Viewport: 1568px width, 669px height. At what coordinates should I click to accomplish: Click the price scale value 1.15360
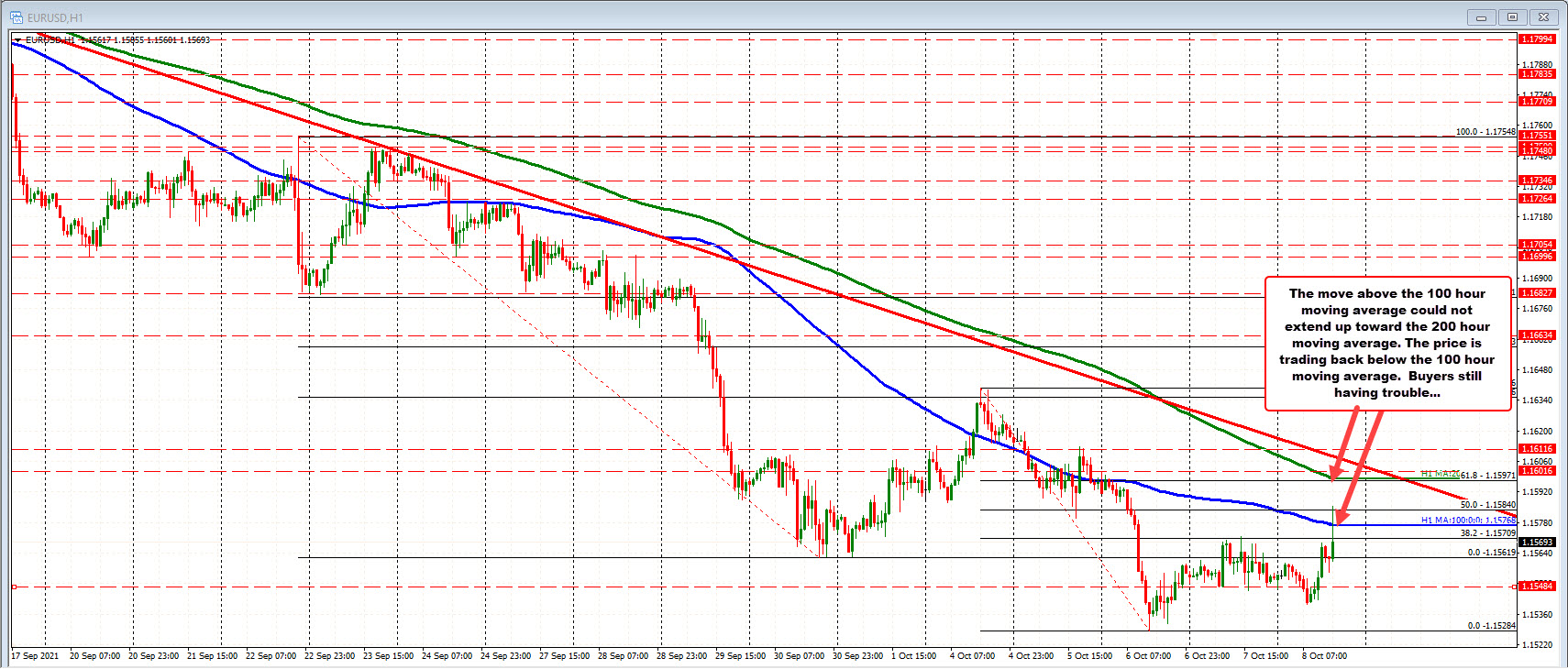(x=1537, y=615)
